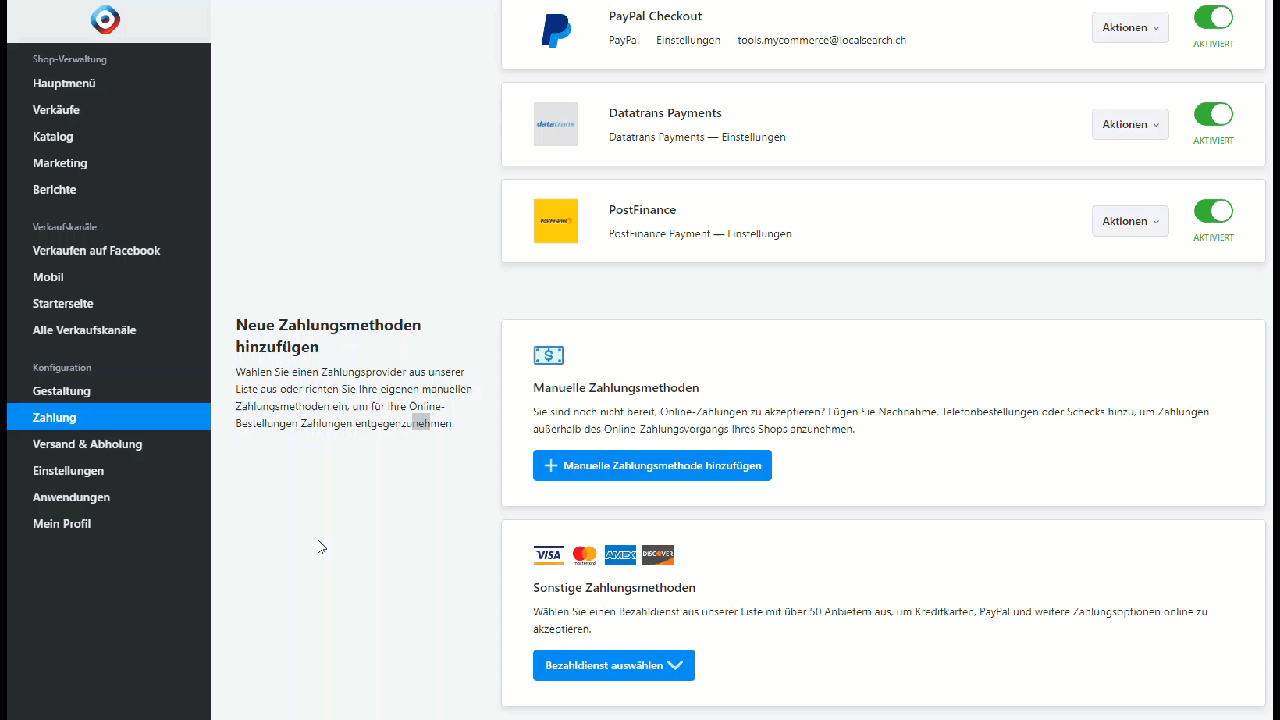Click the Manuelle Zahlungsmethoden heading
This screenshot has height=720, width=1280.
[616, 388]
